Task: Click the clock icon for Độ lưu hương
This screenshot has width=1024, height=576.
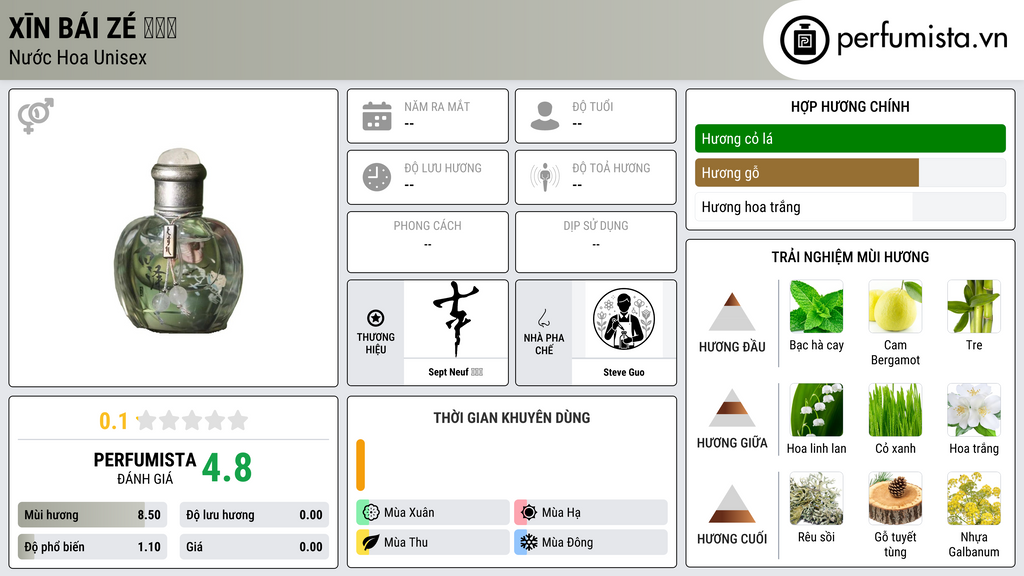Action: tap(377, 177)
